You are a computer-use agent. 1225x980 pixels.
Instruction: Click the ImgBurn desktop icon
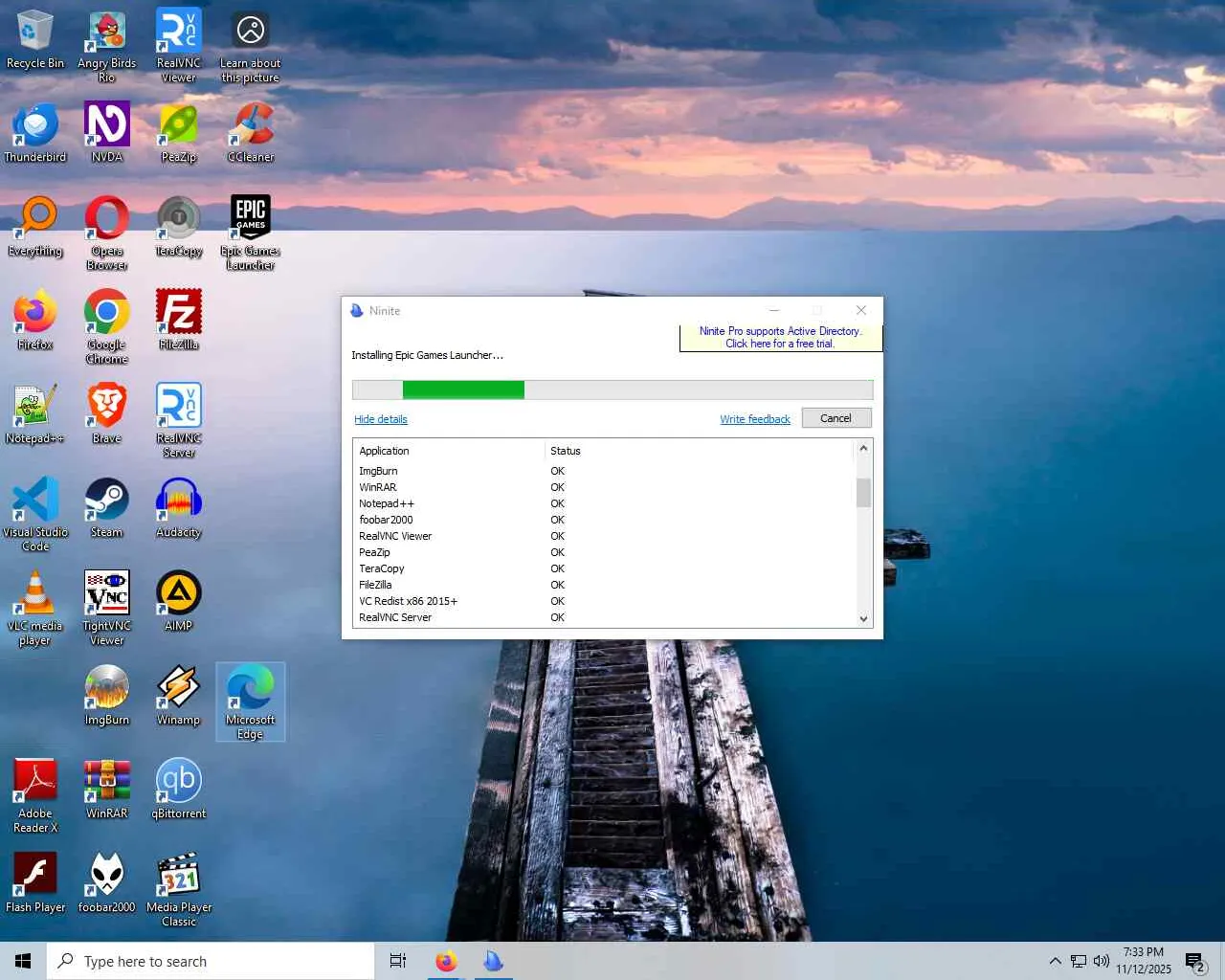(107, 696)
